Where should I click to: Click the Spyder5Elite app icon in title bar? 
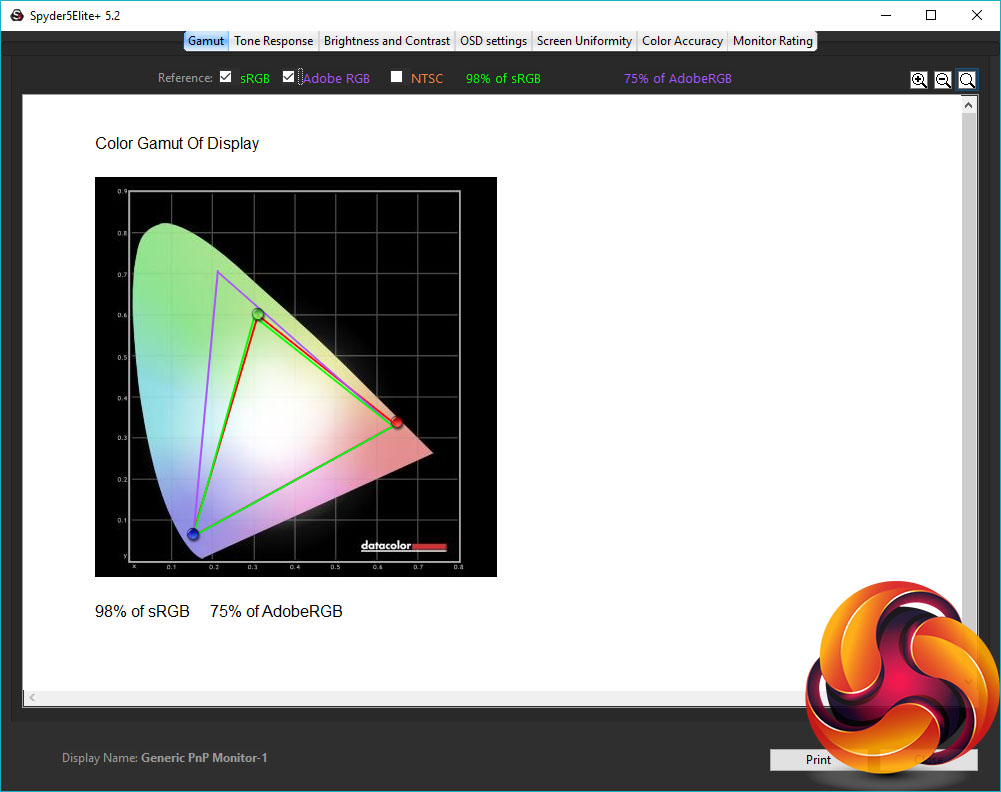coord(16,15)
